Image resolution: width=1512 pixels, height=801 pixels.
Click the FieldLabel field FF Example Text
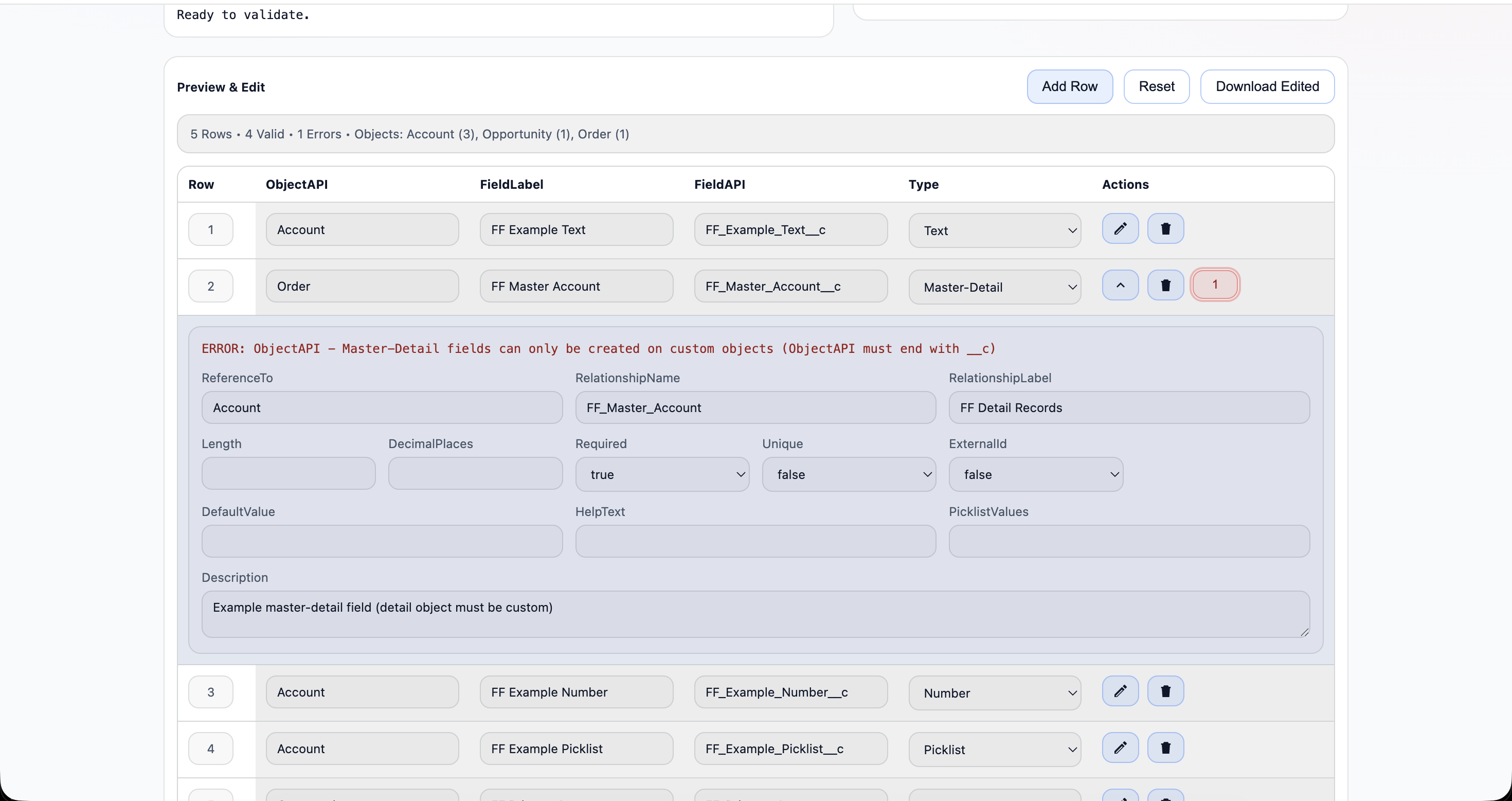click(577, 229)
